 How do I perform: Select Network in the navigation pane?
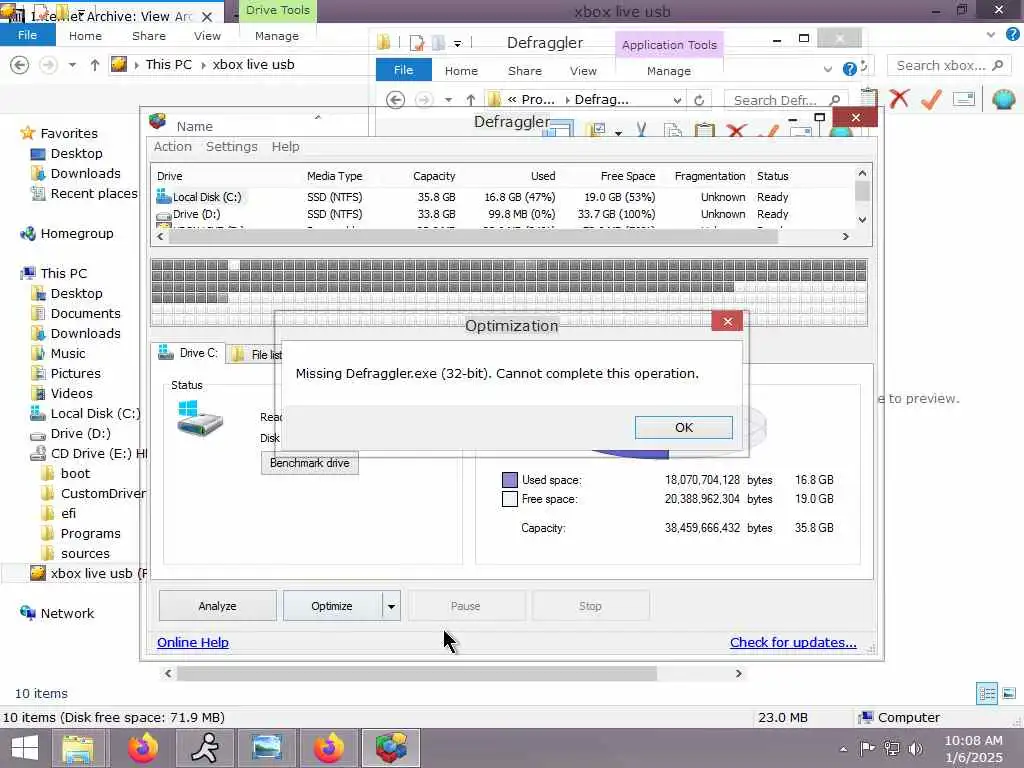[67, 613]
